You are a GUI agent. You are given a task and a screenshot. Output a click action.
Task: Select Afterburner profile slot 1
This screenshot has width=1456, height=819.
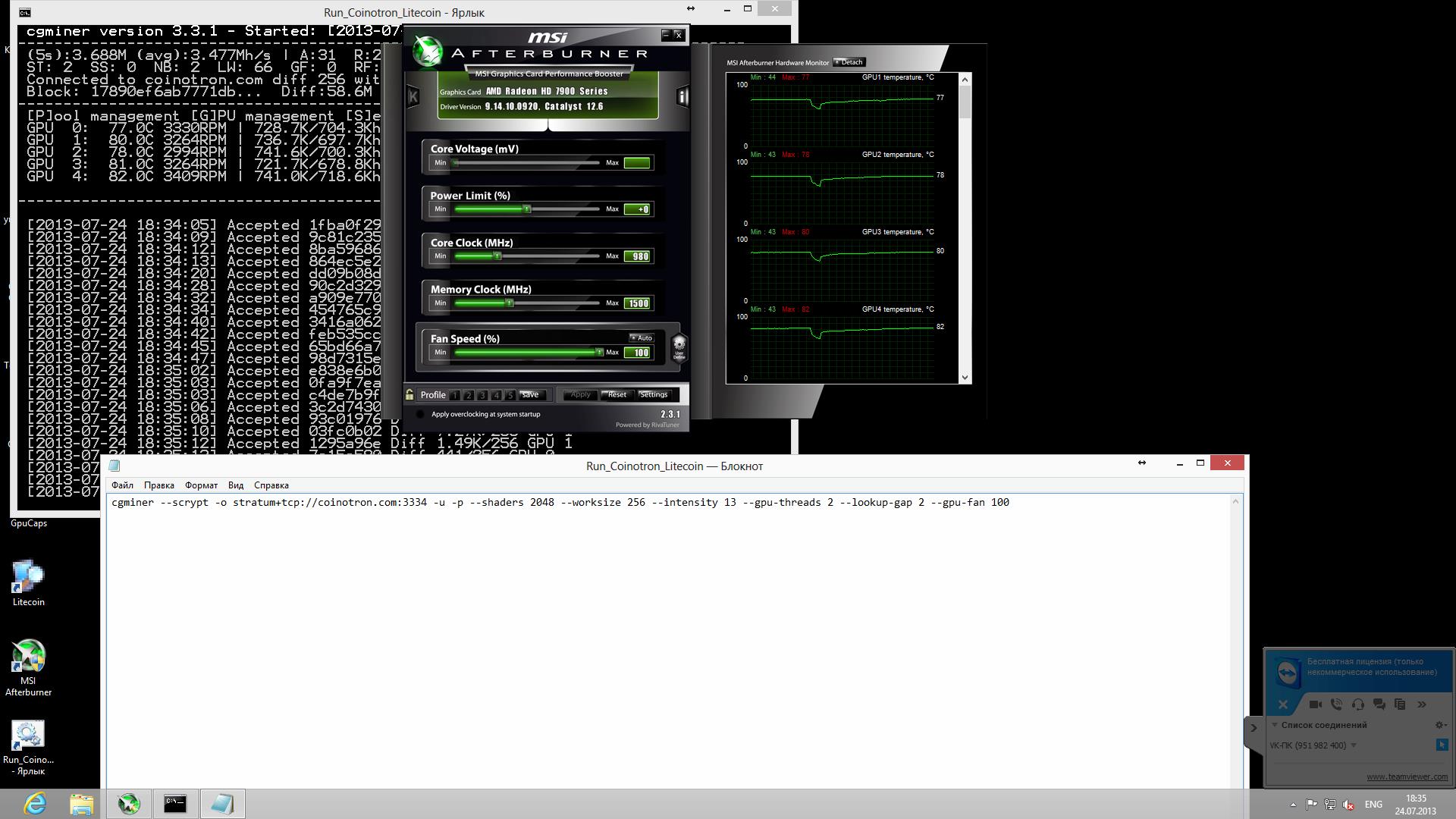click(454, 395)
